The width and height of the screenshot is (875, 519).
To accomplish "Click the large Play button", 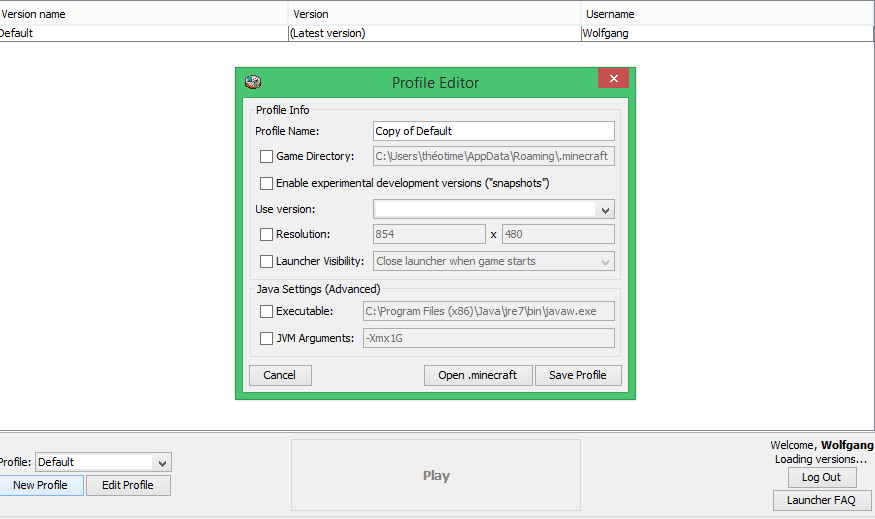I will tap(436, 475).
